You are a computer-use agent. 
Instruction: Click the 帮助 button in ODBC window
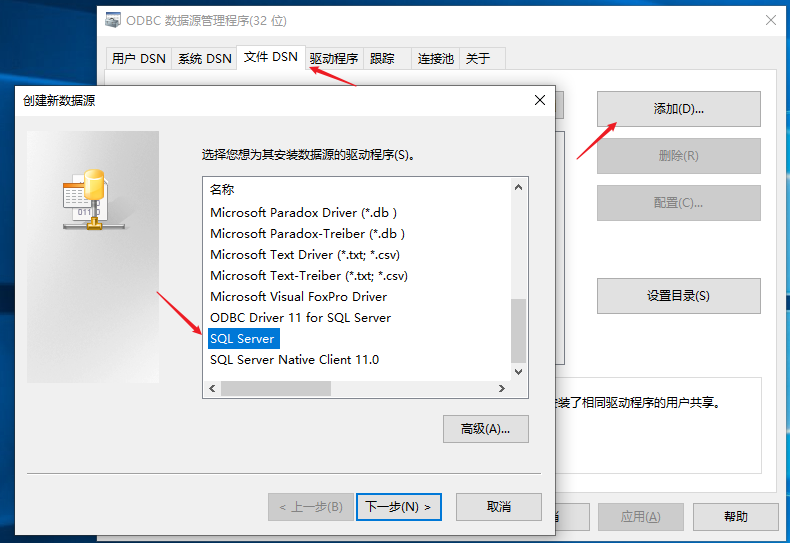click(736, 516)
